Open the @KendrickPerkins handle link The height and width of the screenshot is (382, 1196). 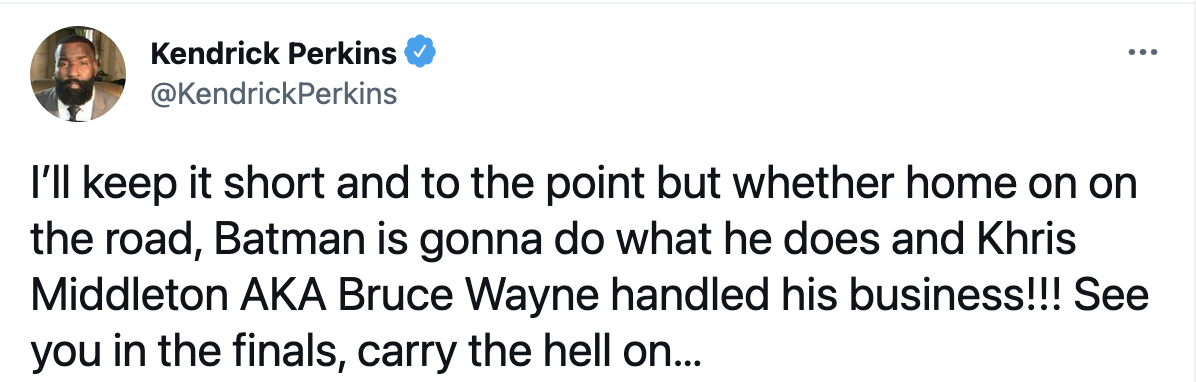tap(274, 94)
